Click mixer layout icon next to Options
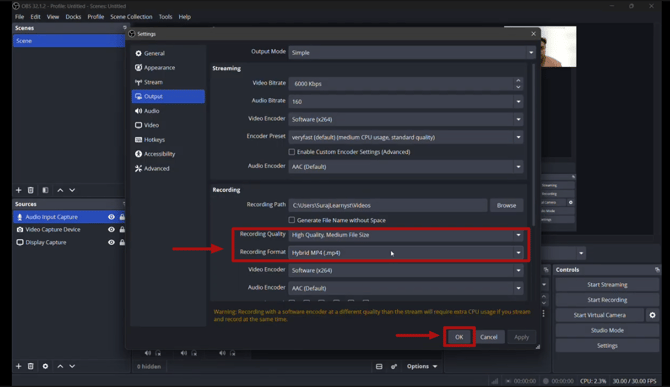Image resolution: width=670 pixels, height=387 pixels. [x=379, y=366]
